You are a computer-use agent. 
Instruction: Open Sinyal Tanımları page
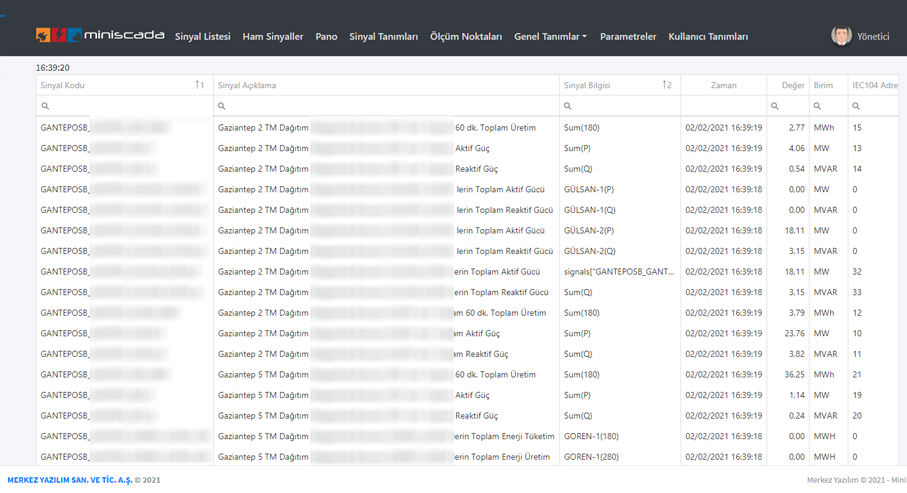point(383,37)
